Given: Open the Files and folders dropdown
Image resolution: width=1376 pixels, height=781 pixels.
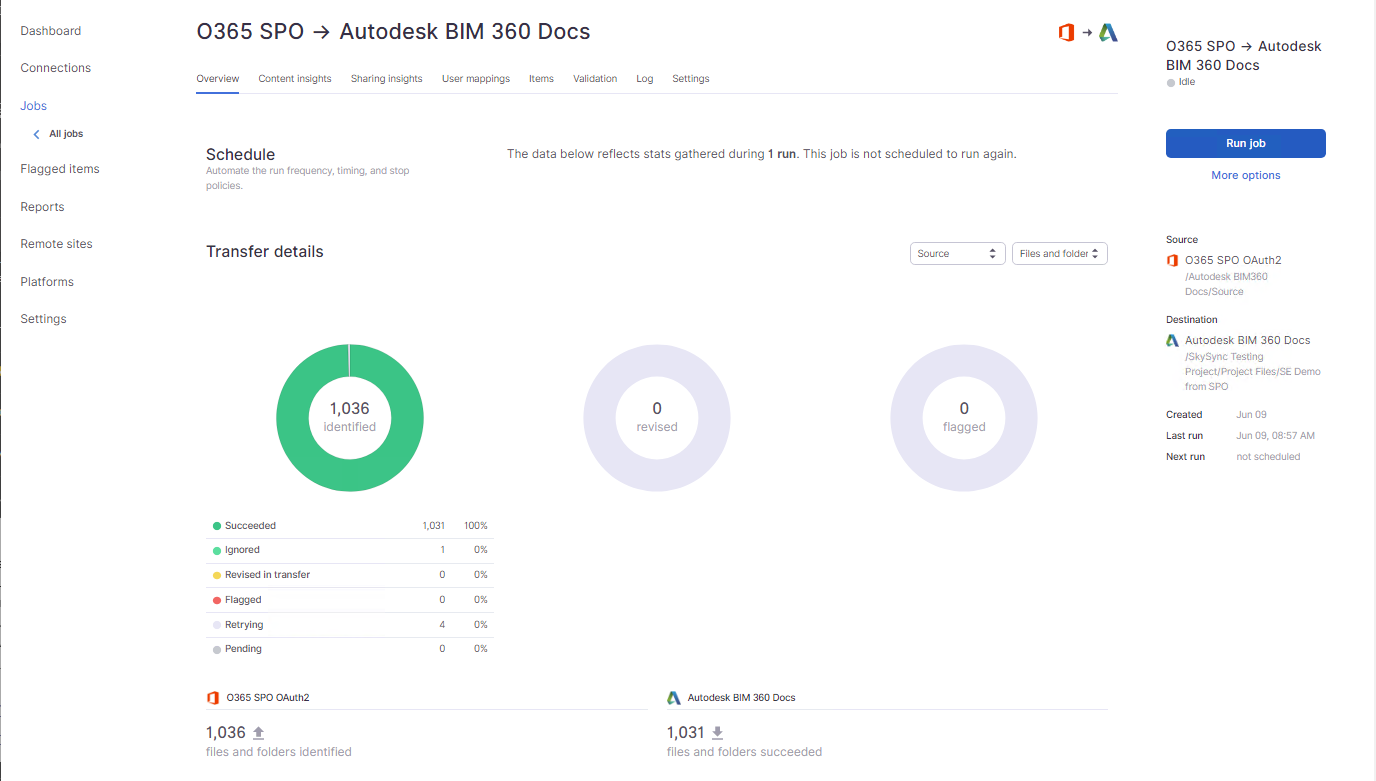Looking at the screenshot, I should (x=1060, y=254).
